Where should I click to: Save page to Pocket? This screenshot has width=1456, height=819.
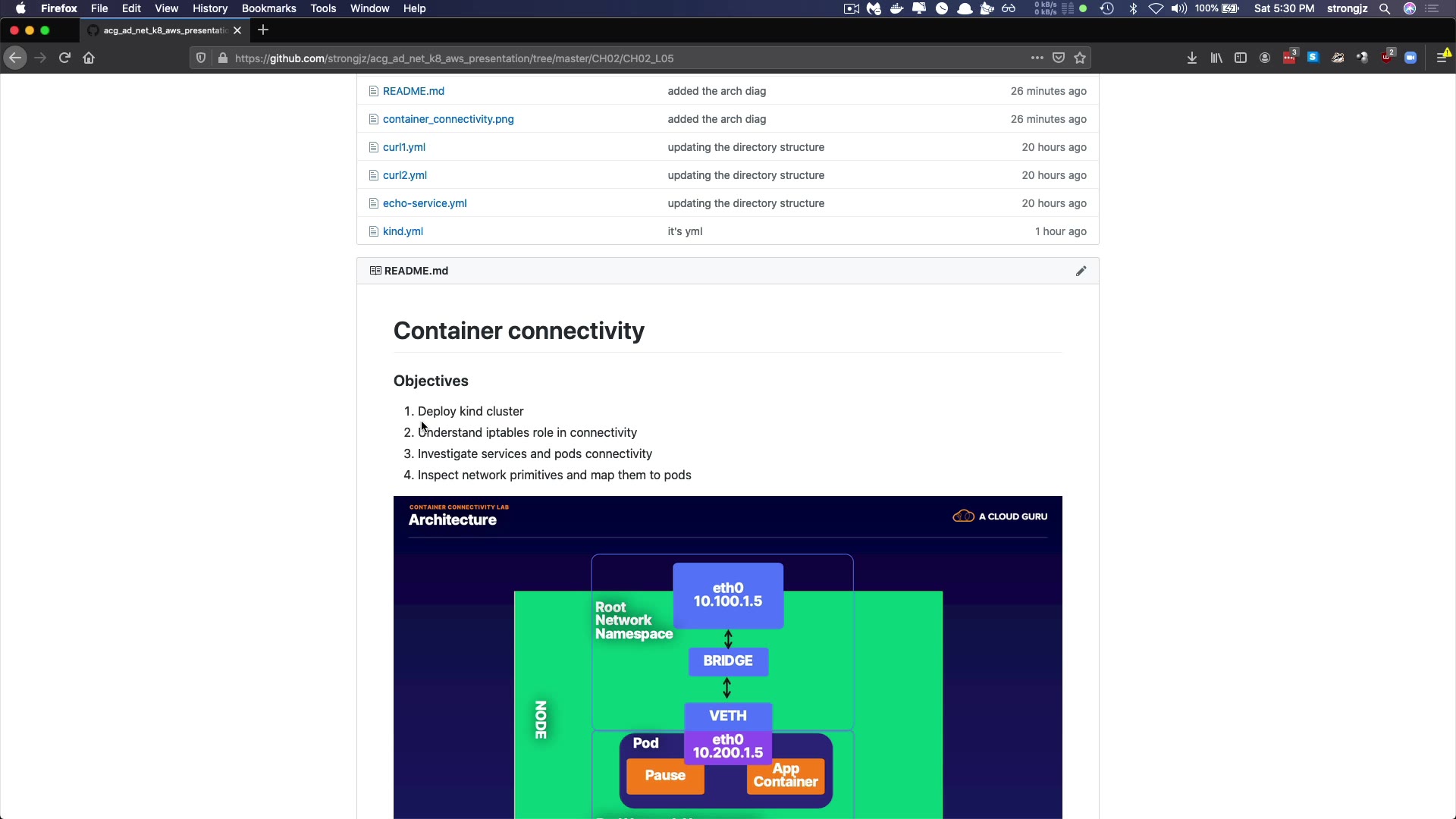[x=1059, y=58]
